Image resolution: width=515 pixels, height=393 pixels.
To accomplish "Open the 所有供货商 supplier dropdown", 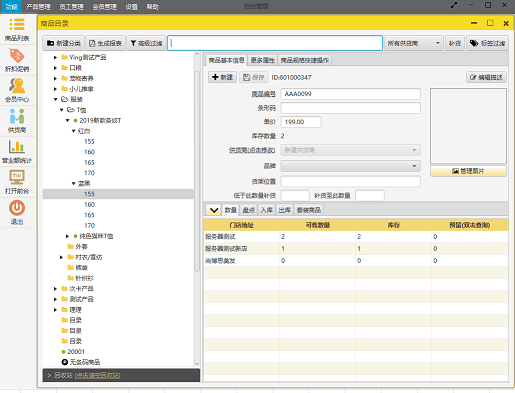I will (414, 43).
